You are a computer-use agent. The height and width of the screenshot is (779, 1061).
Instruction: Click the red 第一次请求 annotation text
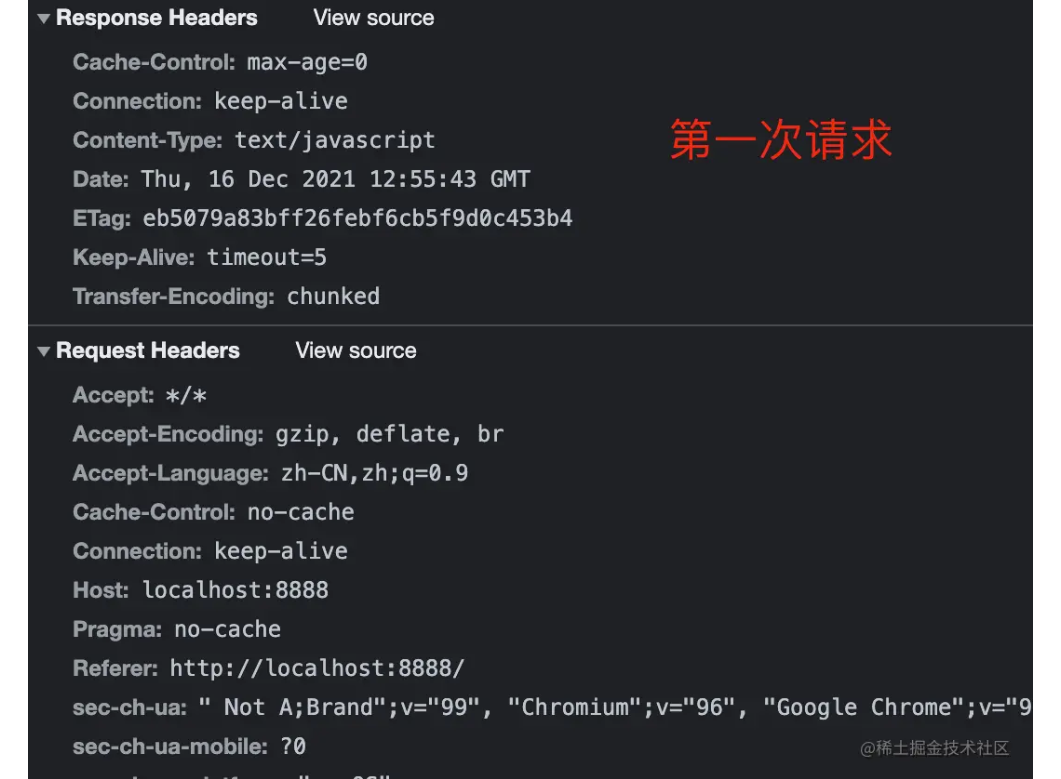click(x=780, y=140)
